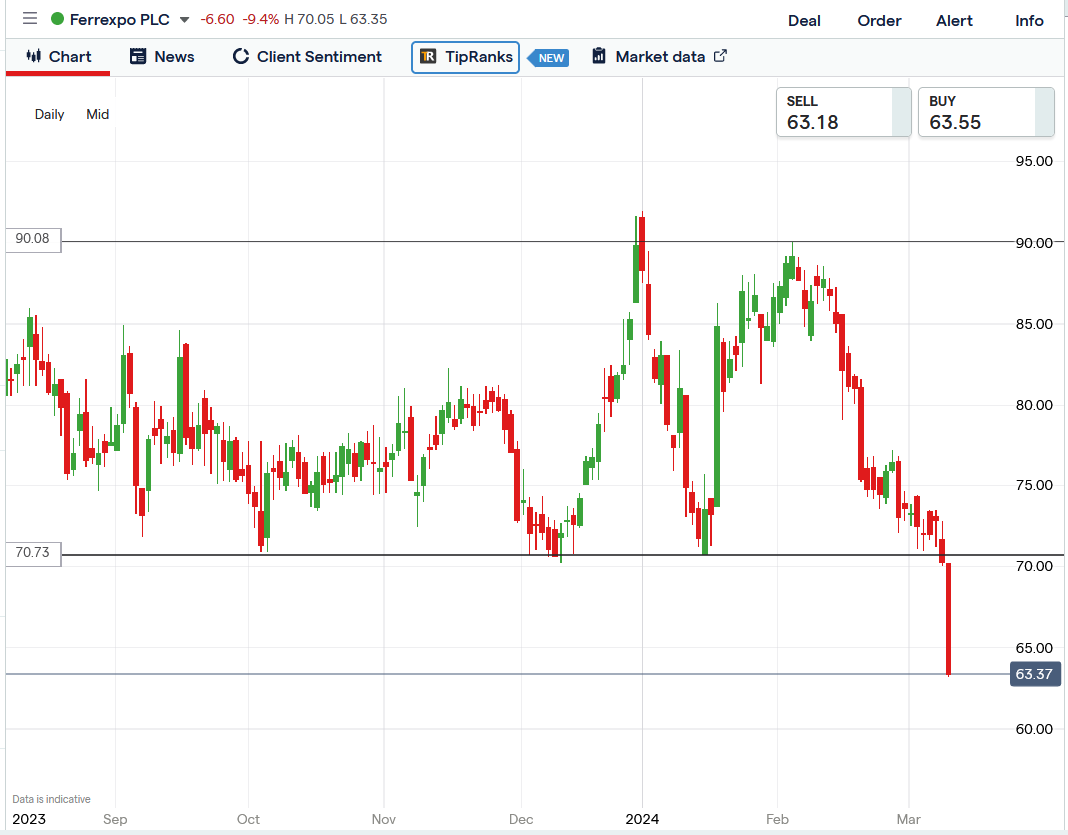1068x835 pixels.
Task: Click the TipRanks logo icon
Action: pos(428,57)
